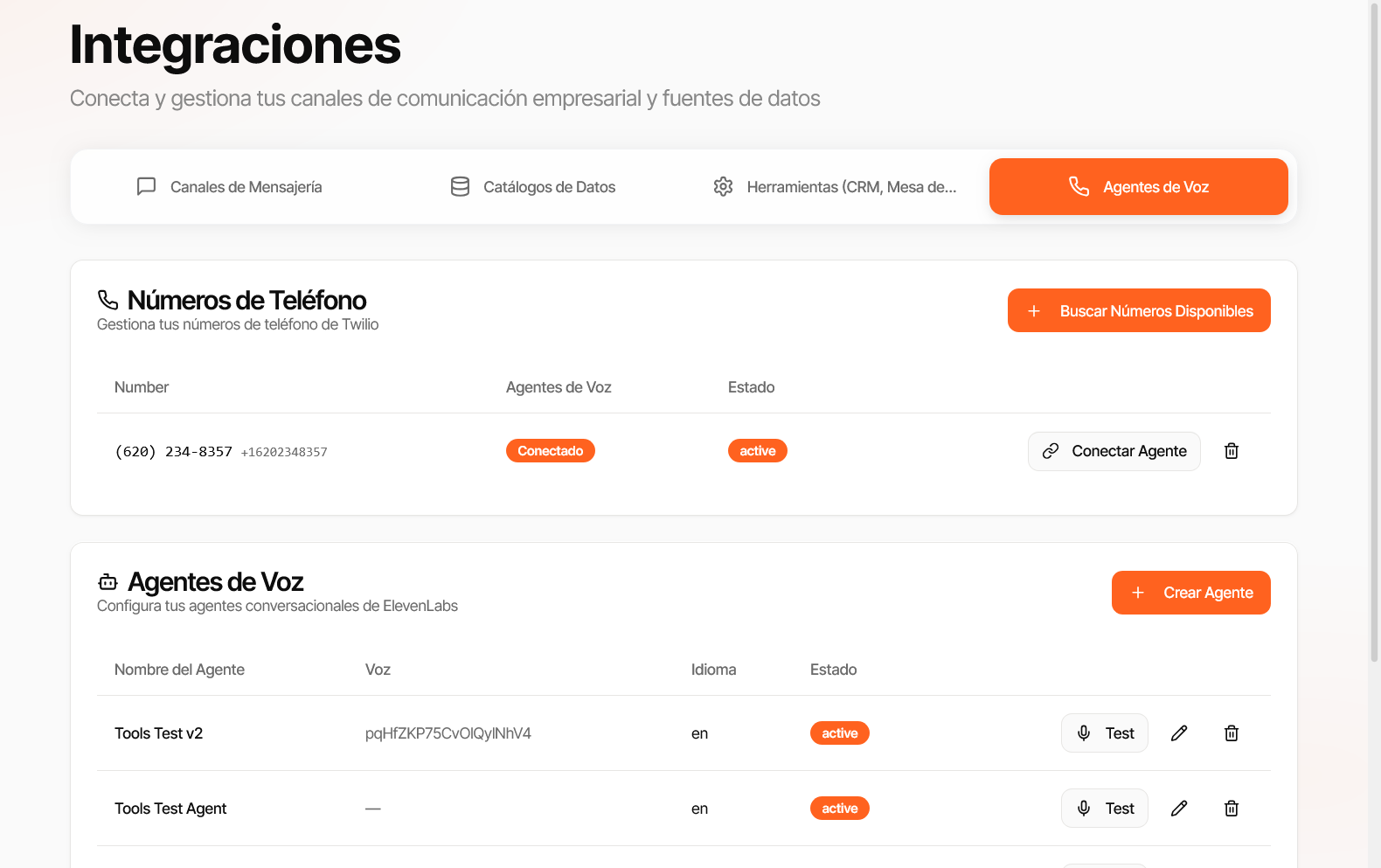The height and width of the screenshot is (868, 1381).
Task: Click the phone icon in Agentes de Voz tab
Action: [1079, 187]
